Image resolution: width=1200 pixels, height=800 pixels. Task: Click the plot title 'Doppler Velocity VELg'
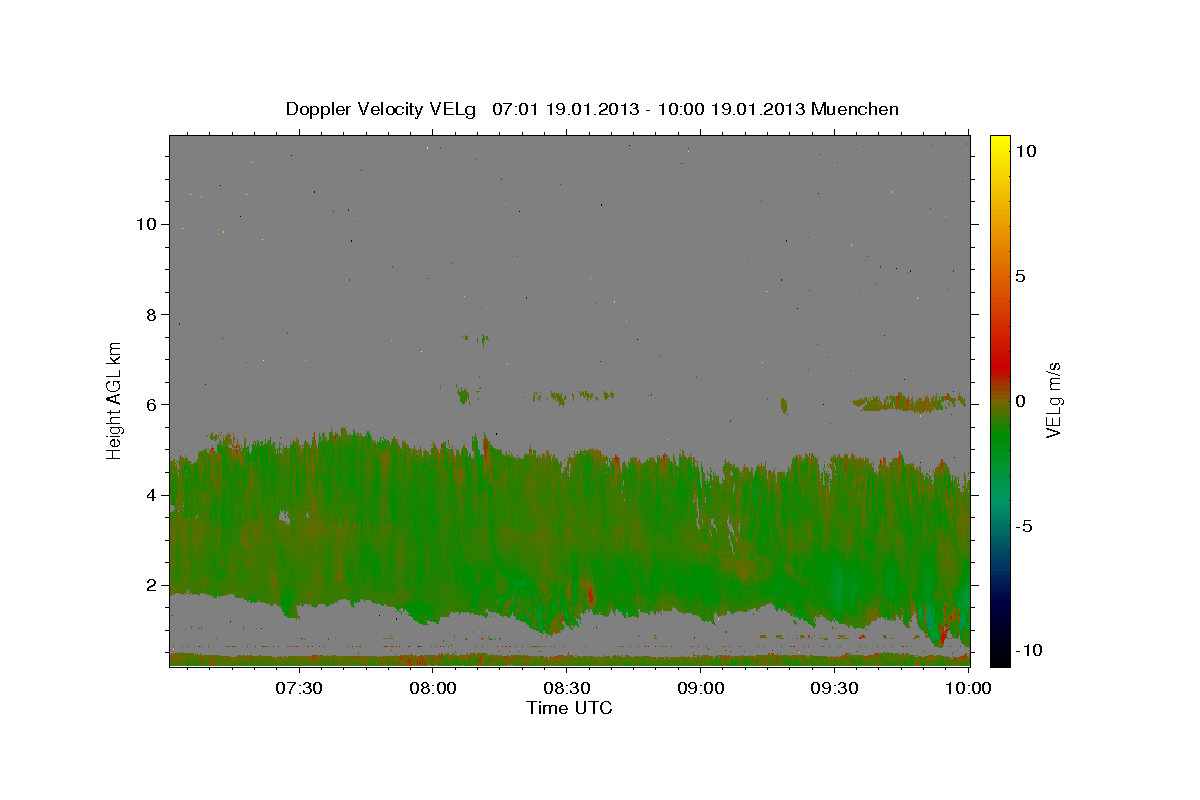click(383, 109)
